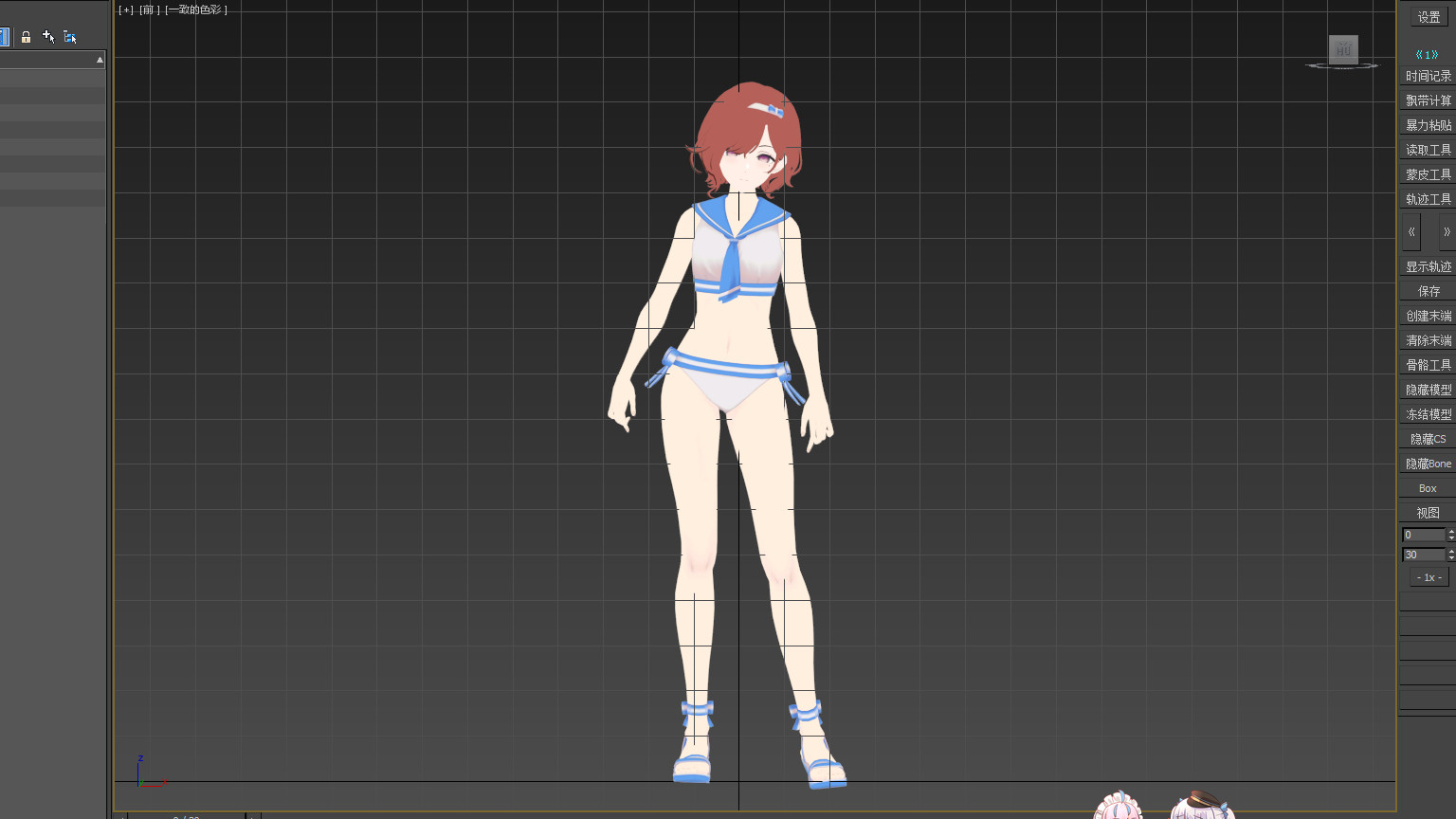This screenshot has height=819, width=1456.
Task: Collapse the scene explorer list header arrow
Action: (x=100, y=60)
